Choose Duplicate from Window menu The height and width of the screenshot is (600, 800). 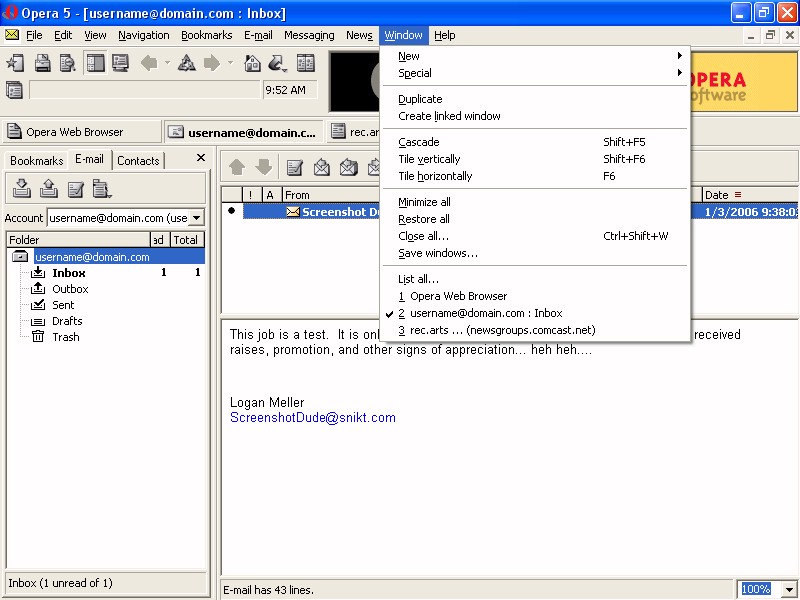click(x=536, y=99)
